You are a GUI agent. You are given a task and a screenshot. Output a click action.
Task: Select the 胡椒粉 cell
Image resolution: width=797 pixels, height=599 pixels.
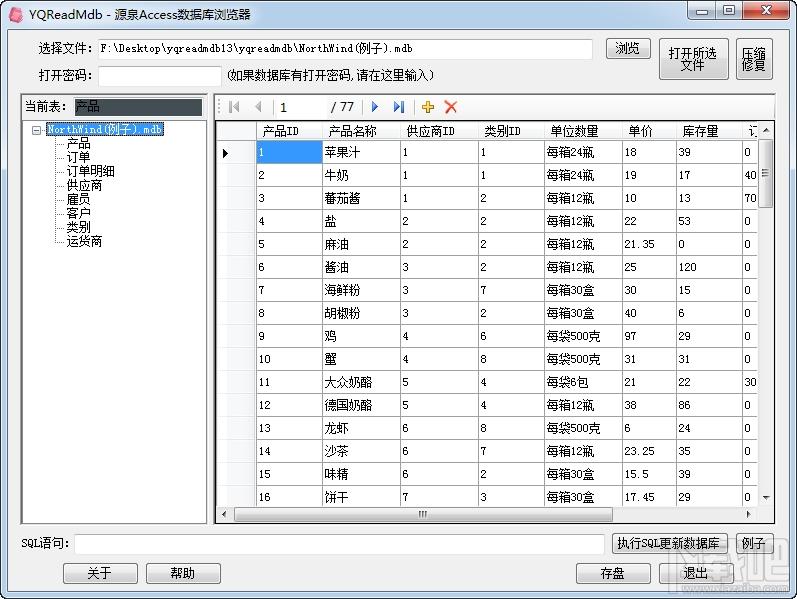pos(361,313)
